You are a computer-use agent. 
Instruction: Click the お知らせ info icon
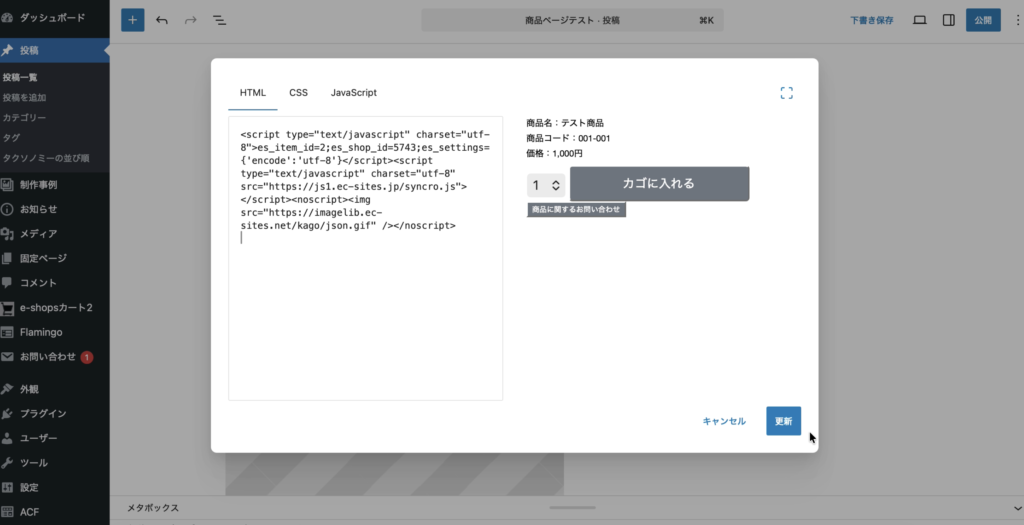click(x=7, y=209)
